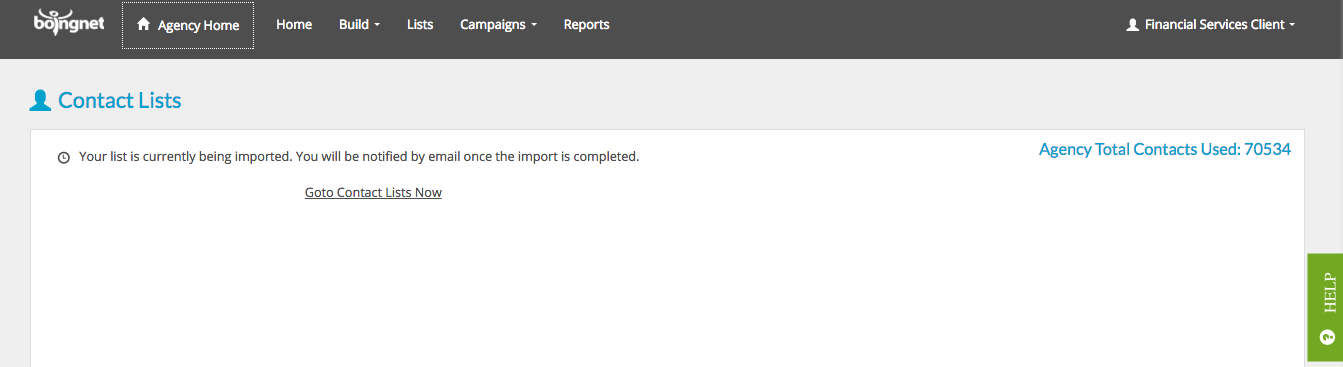
Task: Expand the Build dropdown caret
Action: pyautogui.click(x=377, y=26)
